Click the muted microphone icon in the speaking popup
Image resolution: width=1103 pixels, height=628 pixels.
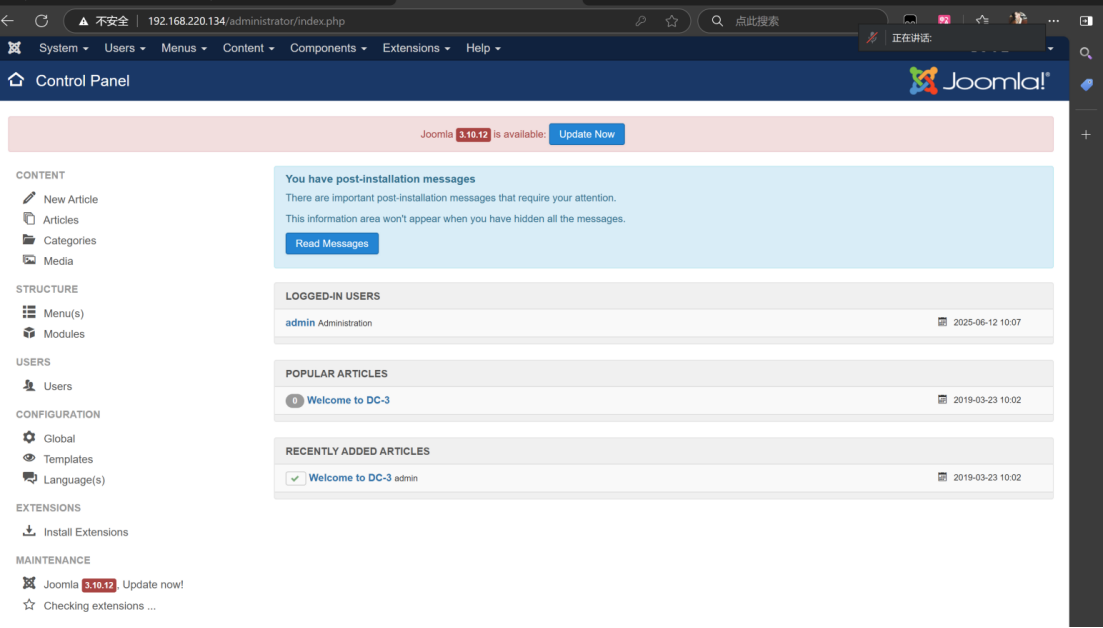pos(872,37)
